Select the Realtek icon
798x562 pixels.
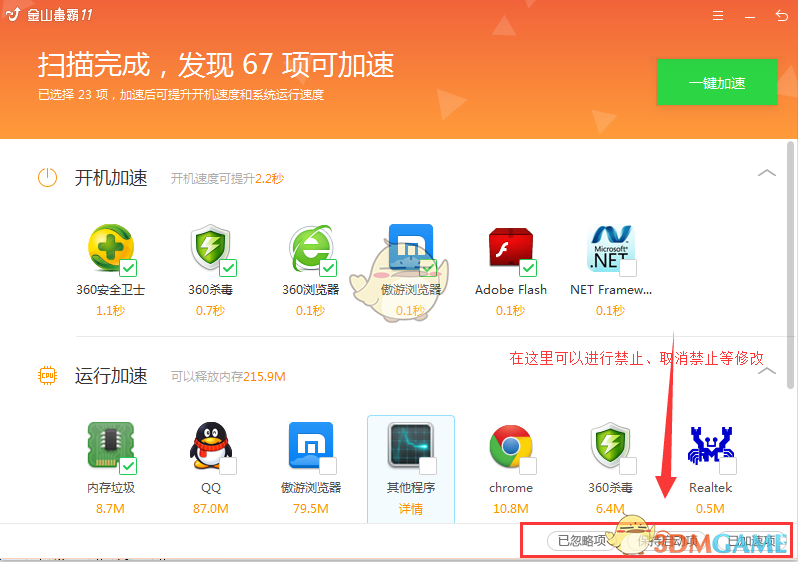pyautogui.click(x=711, y=447)
